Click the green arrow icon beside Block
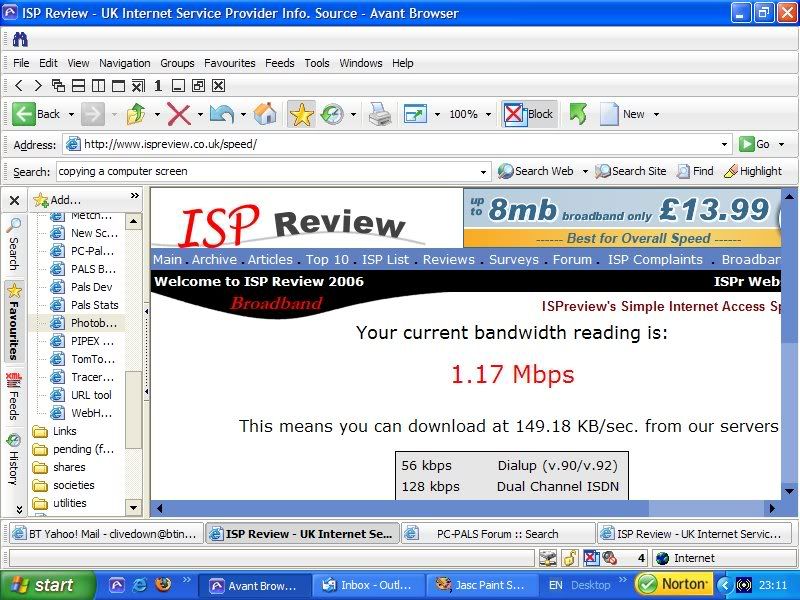The image size is (800, 600). [x=578, y=114]
